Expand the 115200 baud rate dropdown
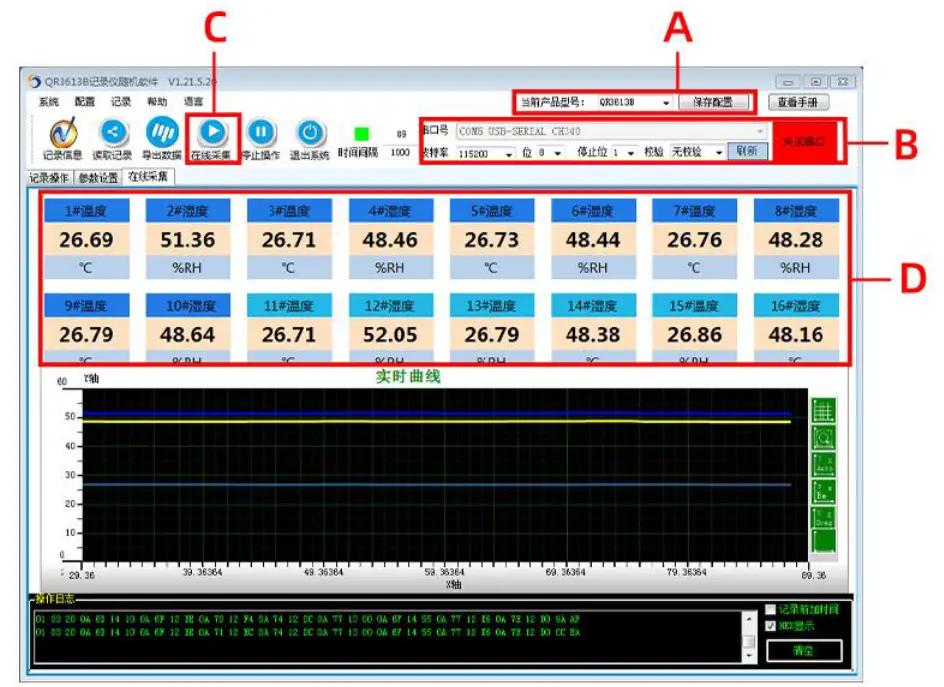 pos(509,154)
